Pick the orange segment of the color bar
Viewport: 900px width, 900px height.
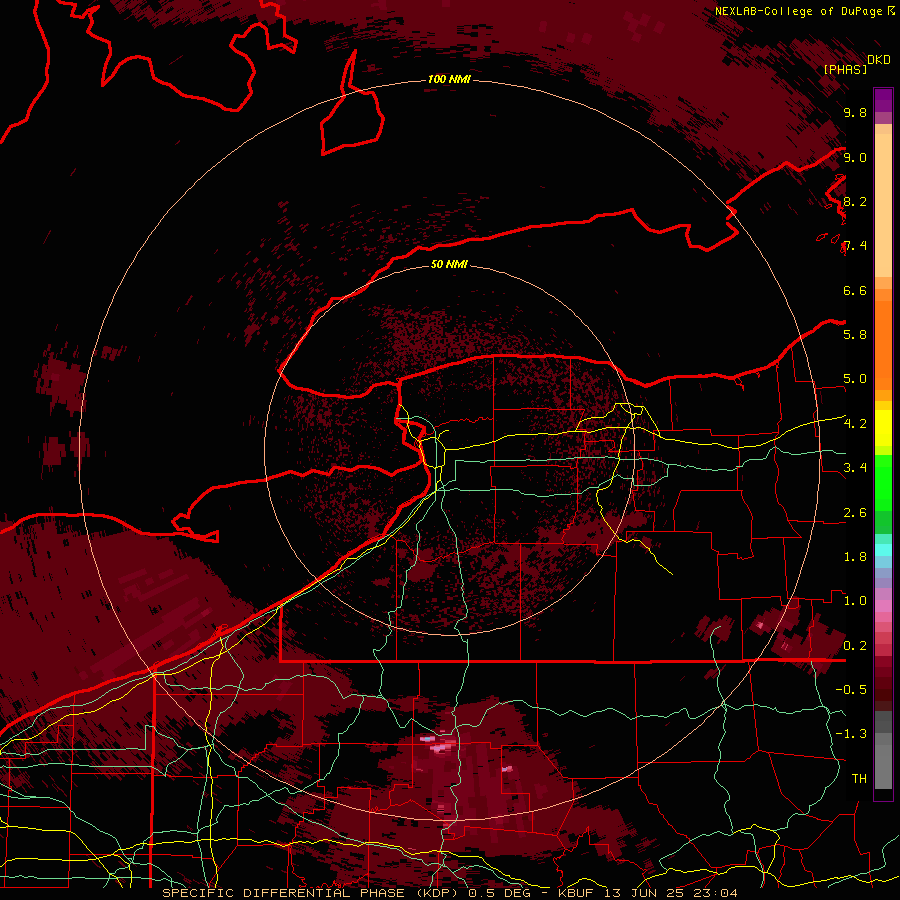pos(883,344)
